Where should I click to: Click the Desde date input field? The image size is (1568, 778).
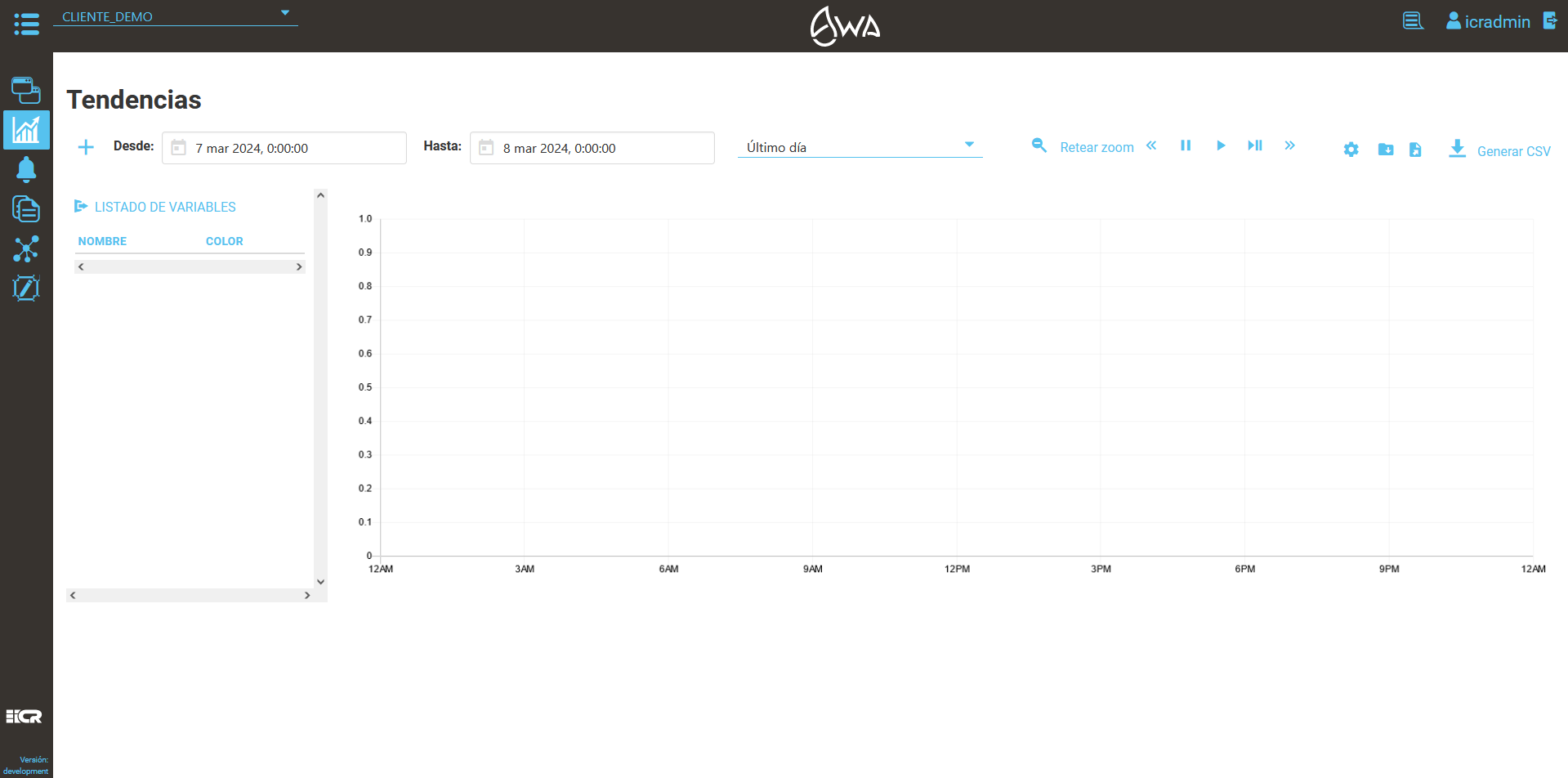[x=284, y=148]
